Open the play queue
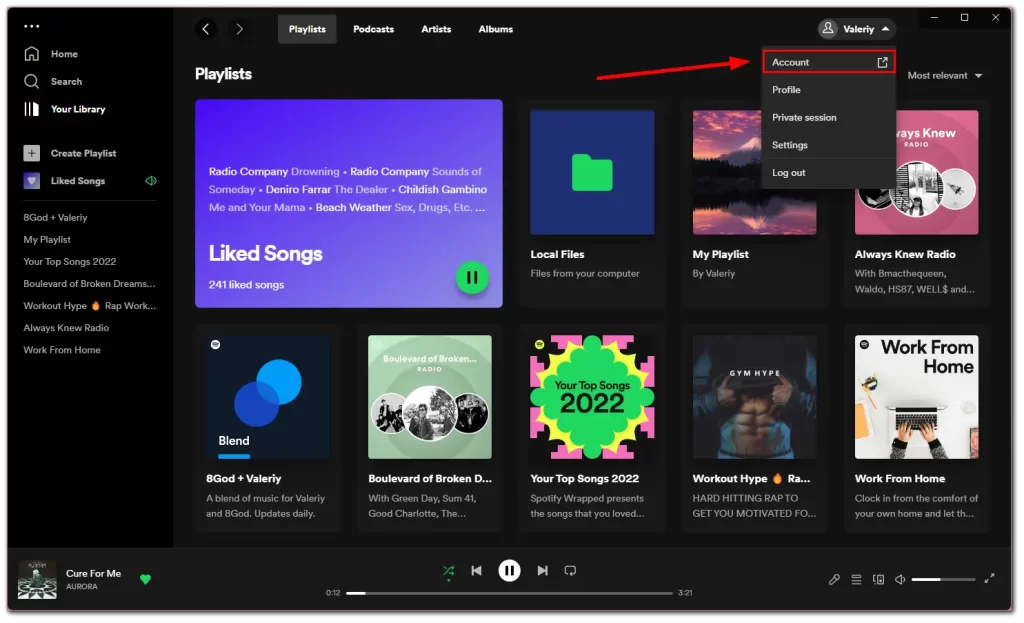The width and height of the screenshot is (1024, 623). tap(856, 579)
